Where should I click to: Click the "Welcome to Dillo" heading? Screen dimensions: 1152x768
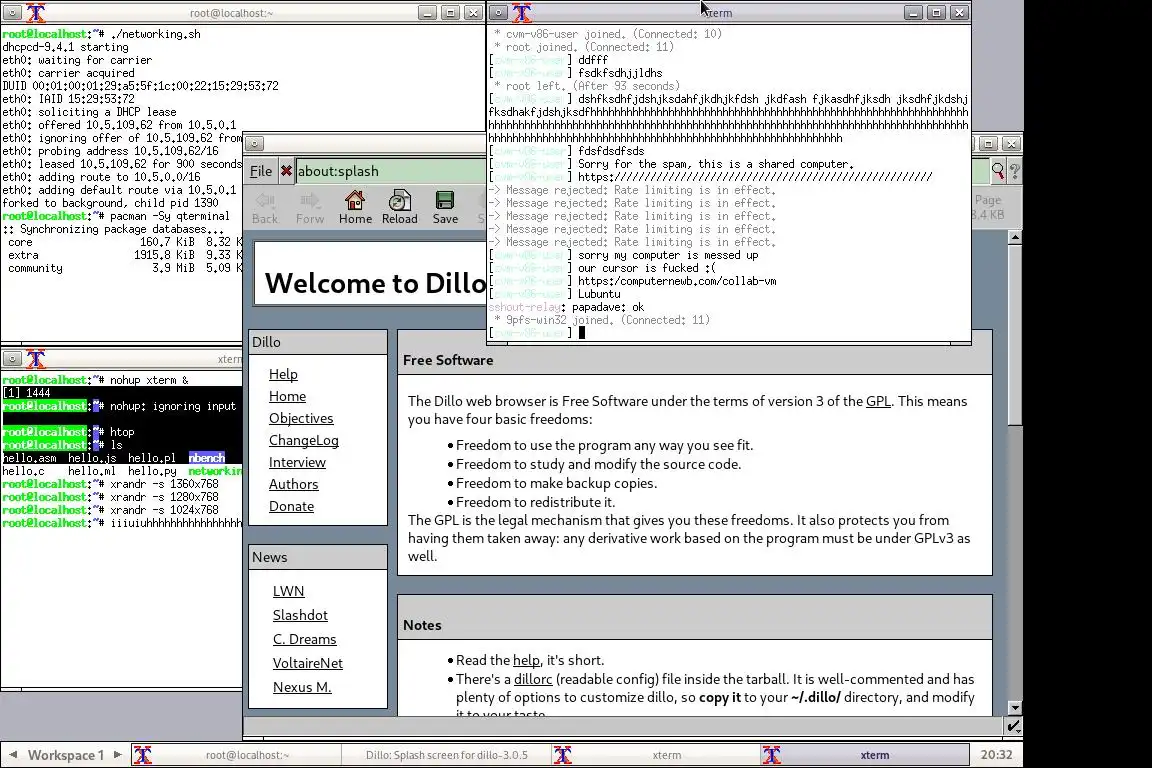click(375, 284)
